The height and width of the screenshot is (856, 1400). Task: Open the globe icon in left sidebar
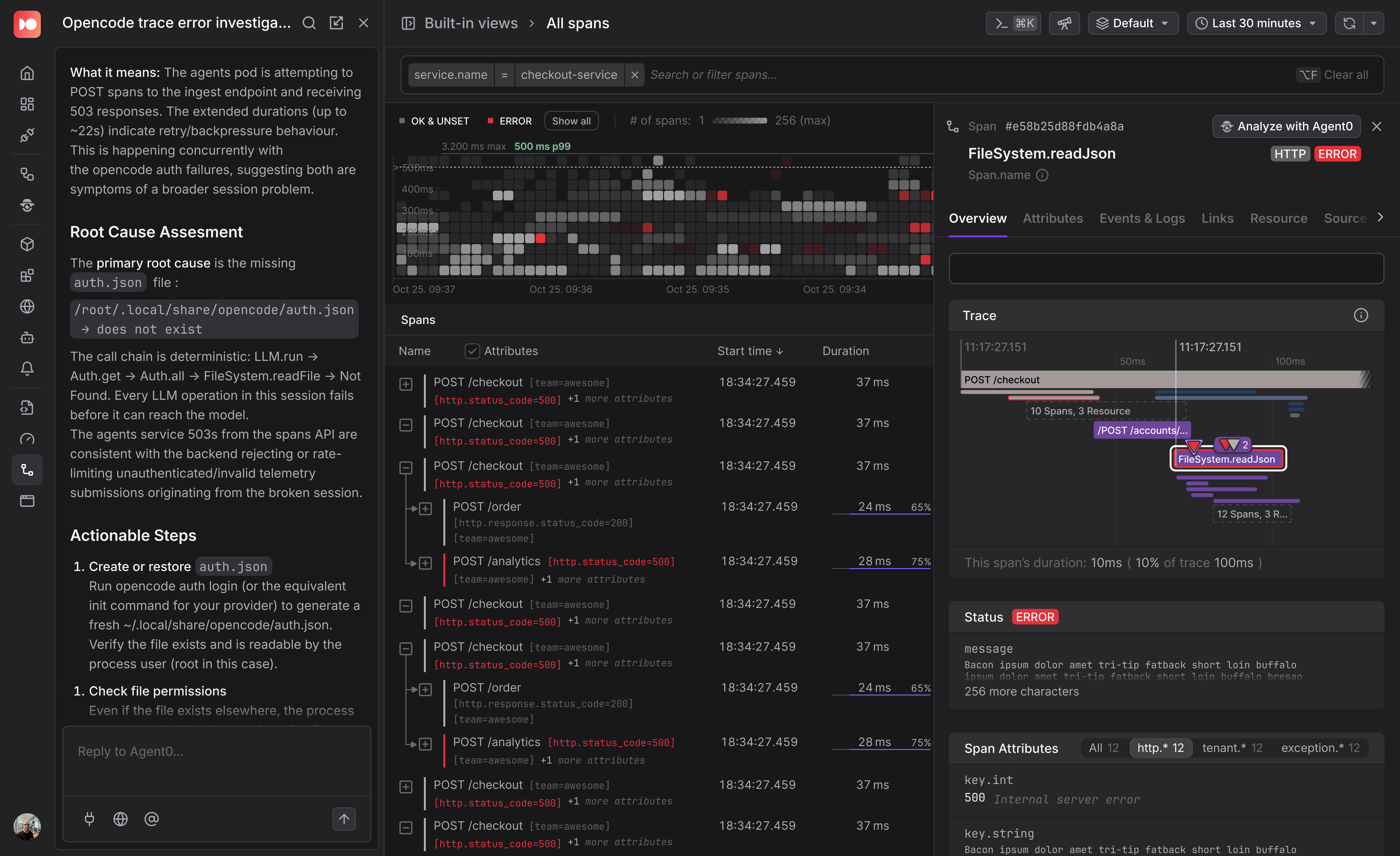click(27, 306)
